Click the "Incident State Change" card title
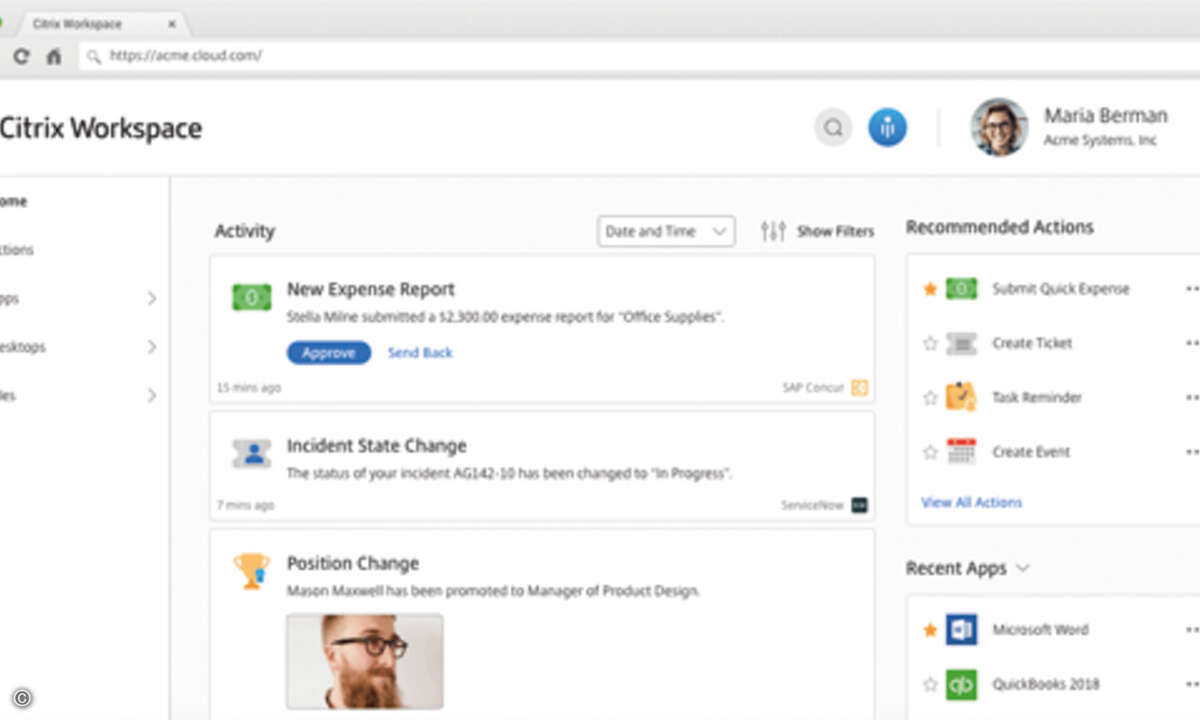 click(377, 446)
